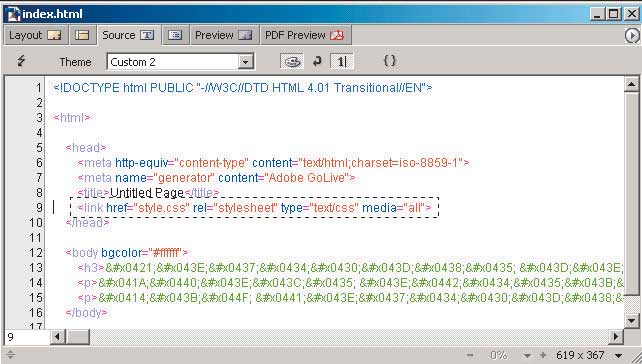Click the index.html document title icon
The image size is (642, 364).
(14, 14)
